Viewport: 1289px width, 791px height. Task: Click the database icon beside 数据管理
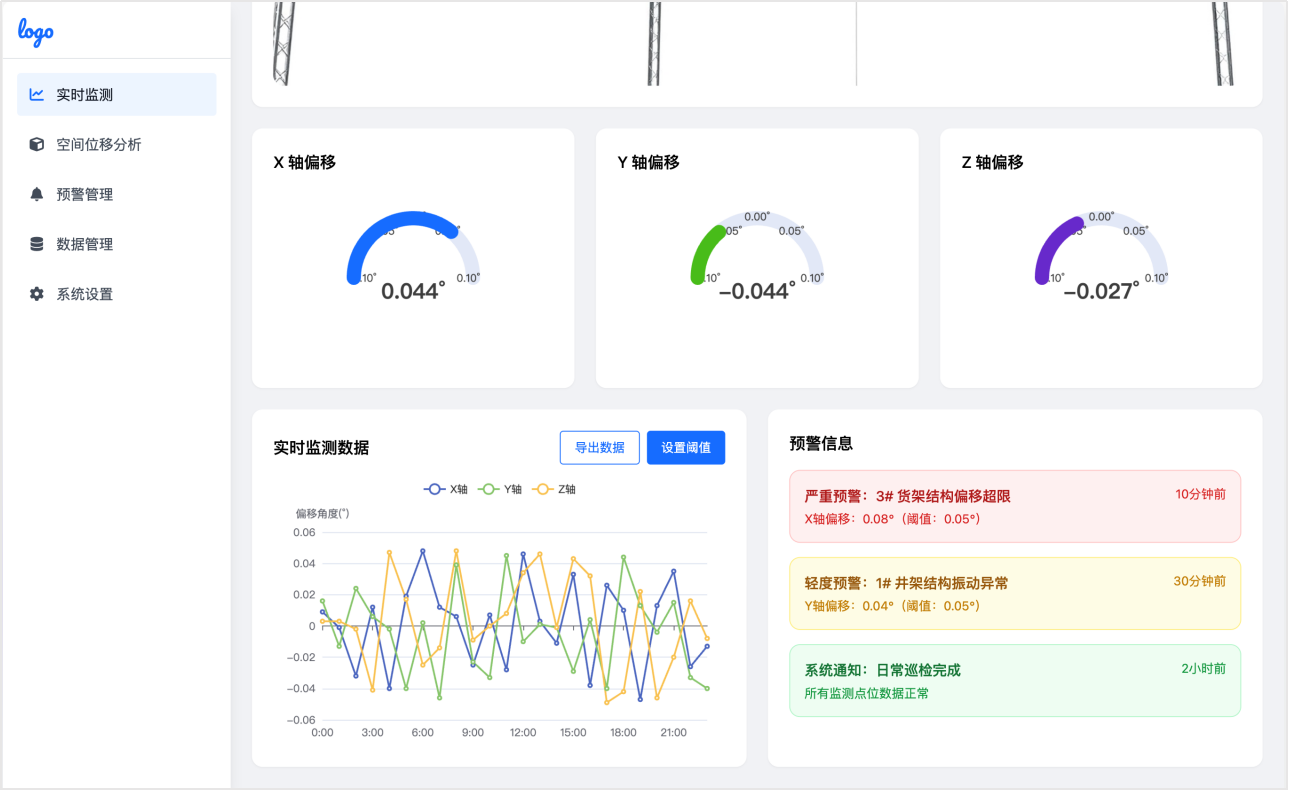coord(37,244)
